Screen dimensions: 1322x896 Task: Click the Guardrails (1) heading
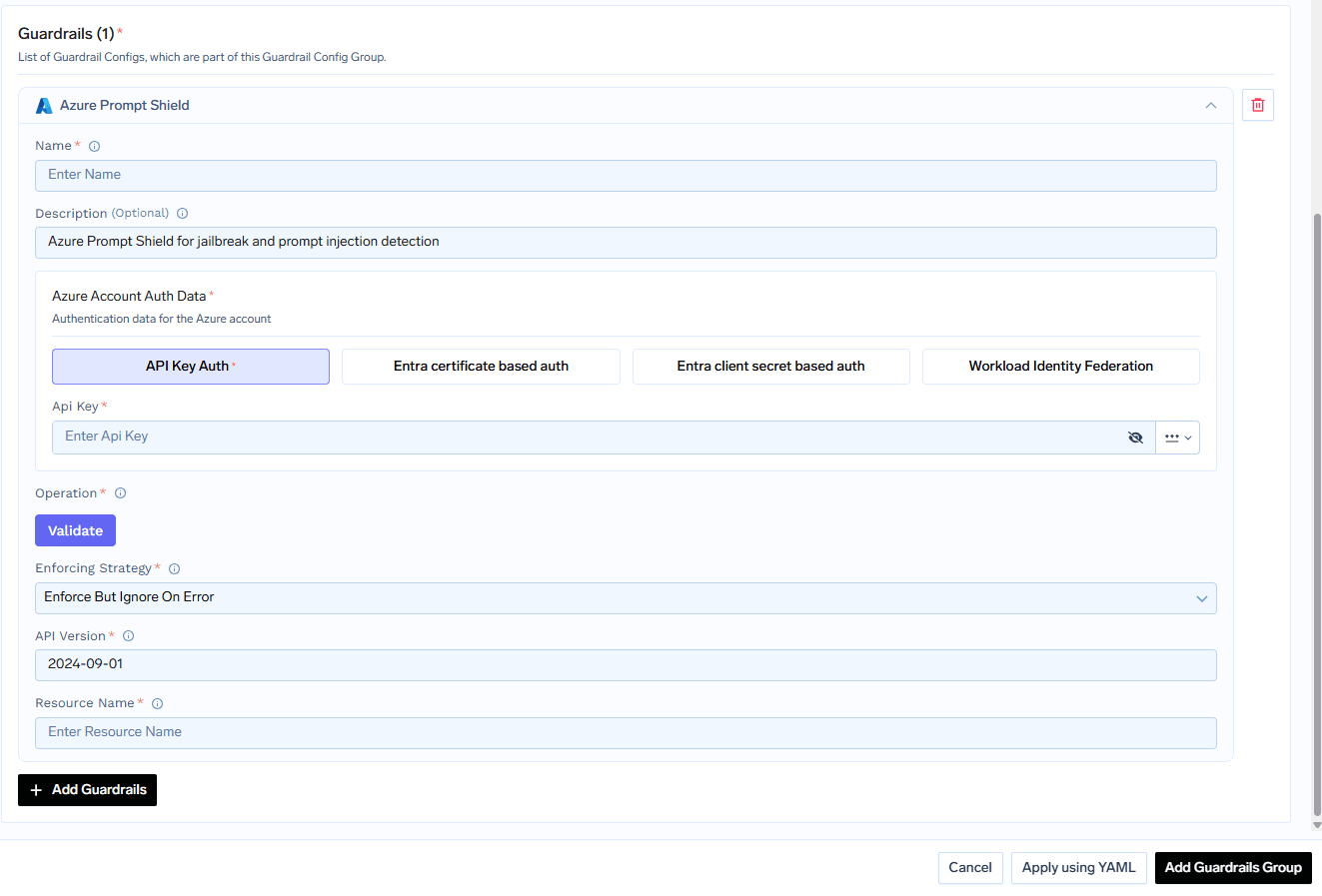(x=66, y=34)
